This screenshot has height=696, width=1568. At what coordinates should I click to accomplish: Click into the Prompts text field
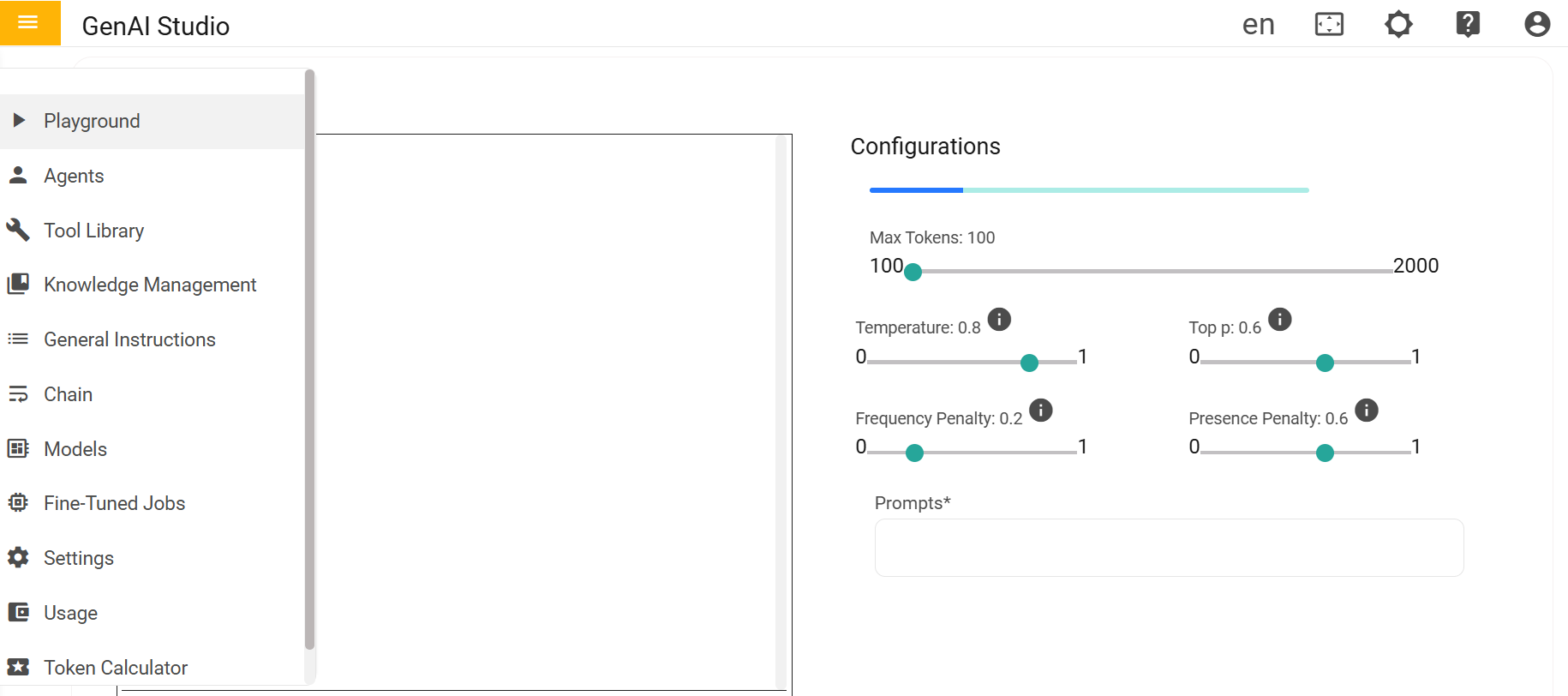click(1169, 548)
